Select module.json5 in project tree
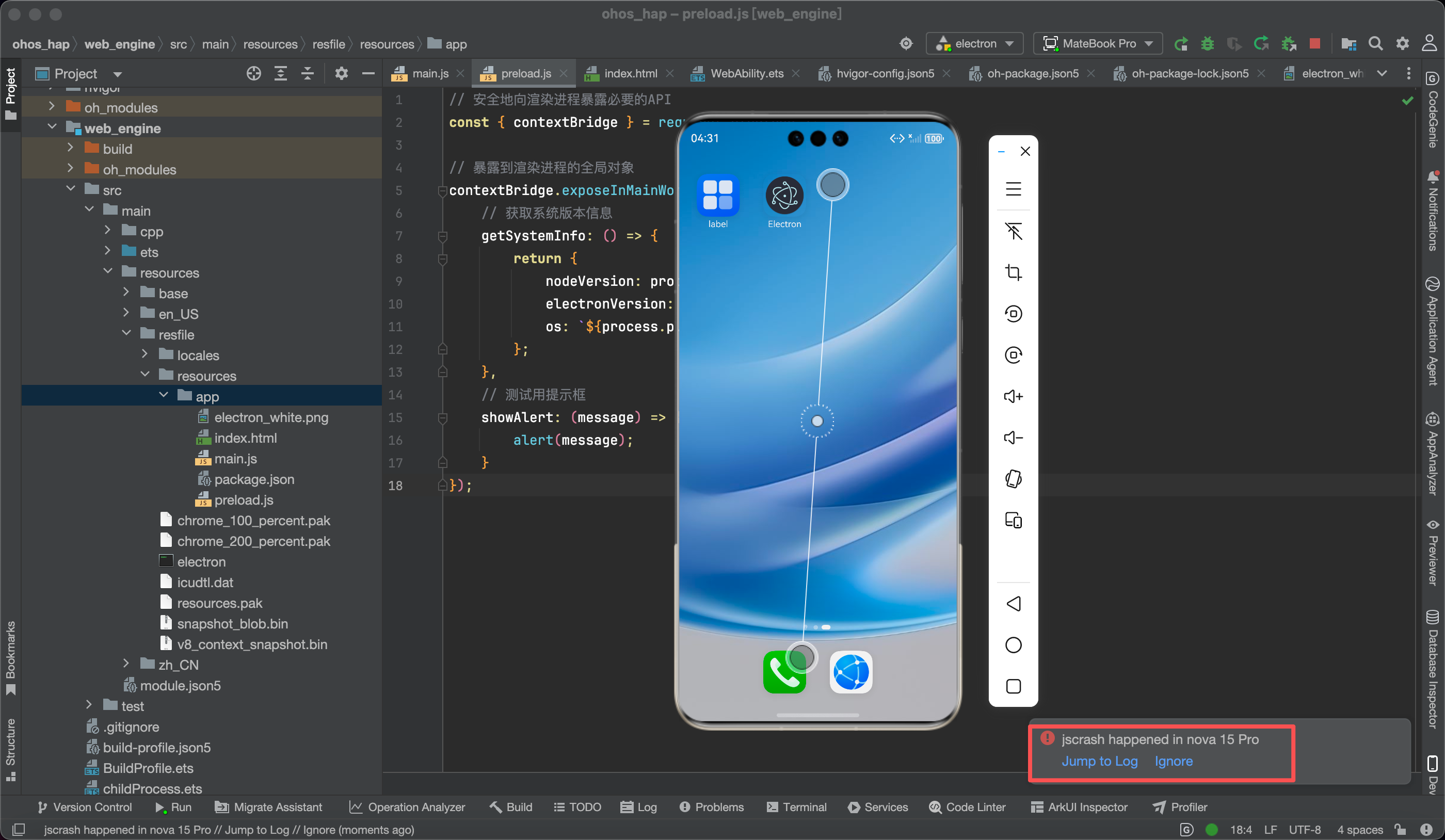The height and width of the screenshot is (840, 1445). click(x=180, y=685)
